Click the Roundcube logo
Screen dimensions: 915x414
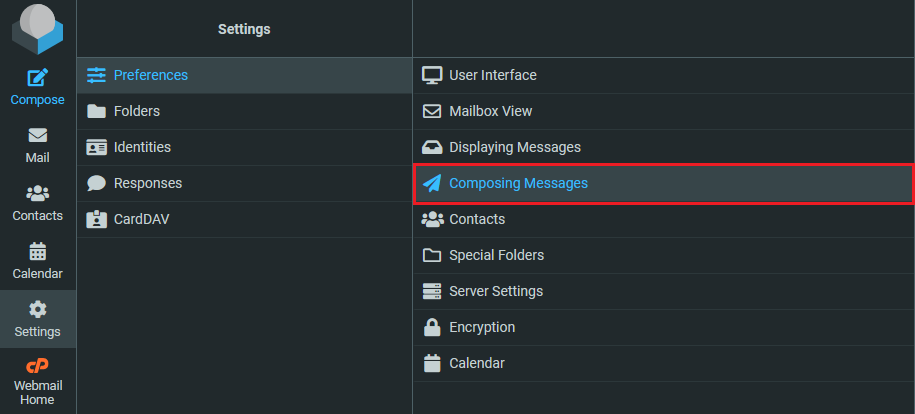tap(38, 28)
